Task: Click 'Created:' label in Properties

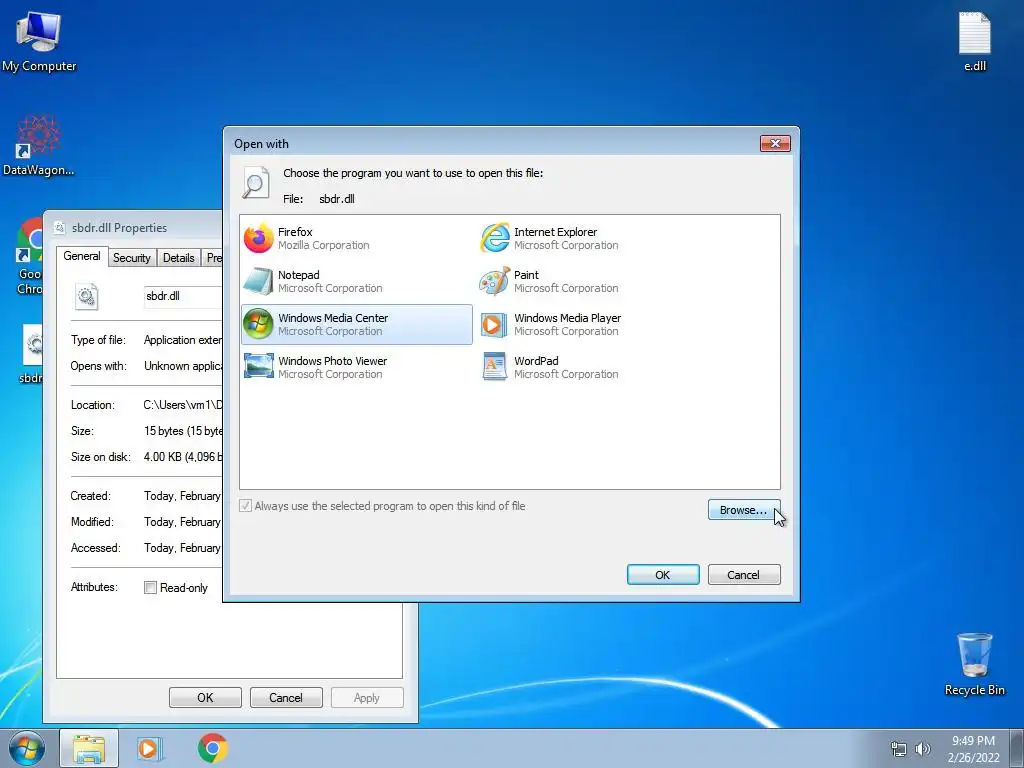Action: (x=90, y=496)
